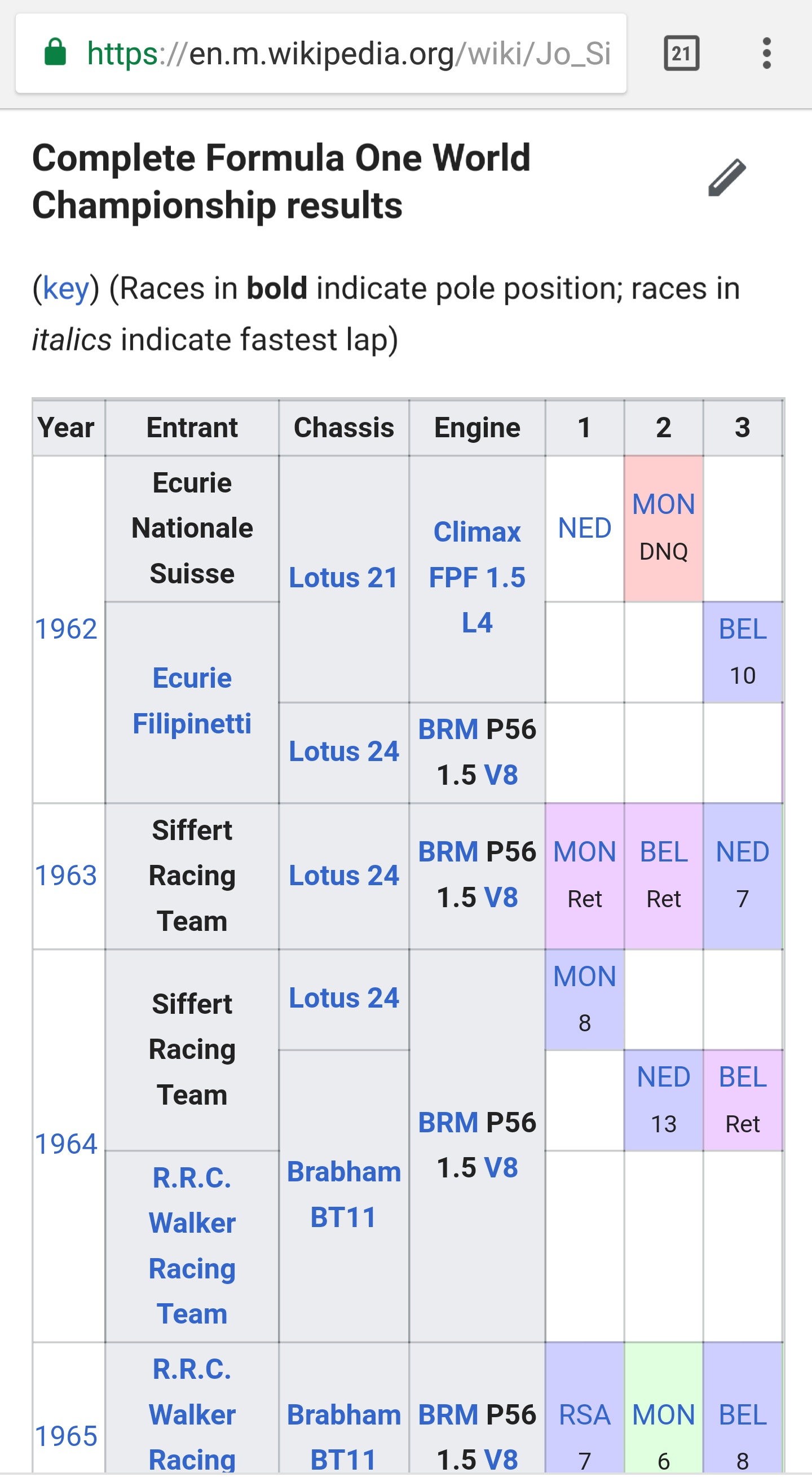Tap the secure padlock icon

pos(56,53)
